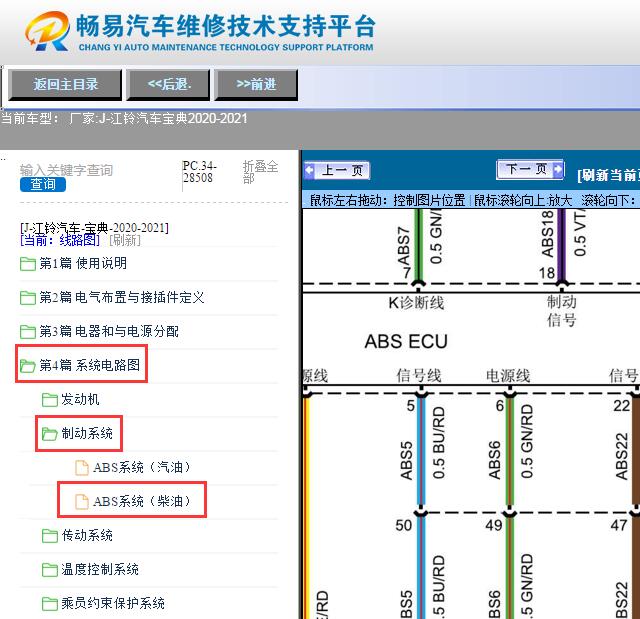Click the open folder icon next to 制动系统
This screenshot has width=640, height=619.
click(50, 433)
